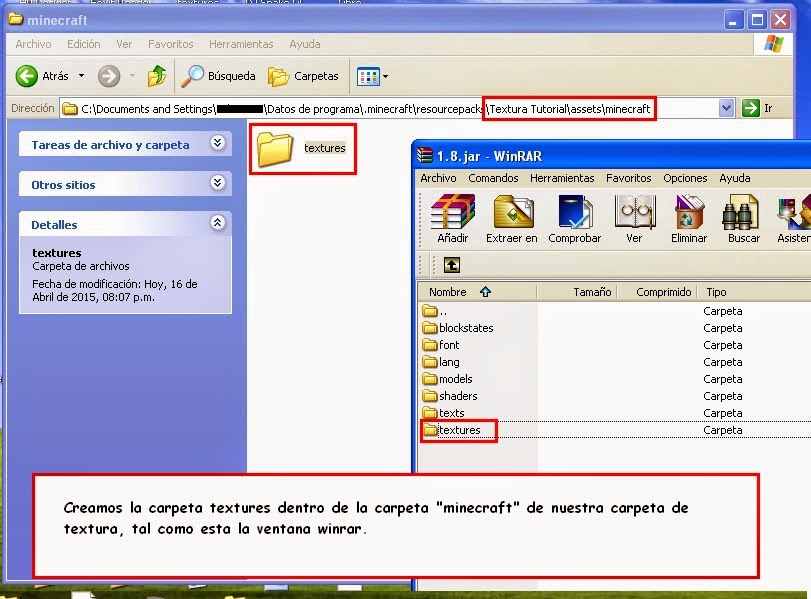Collapse the Detalles panel

[218, 222]
